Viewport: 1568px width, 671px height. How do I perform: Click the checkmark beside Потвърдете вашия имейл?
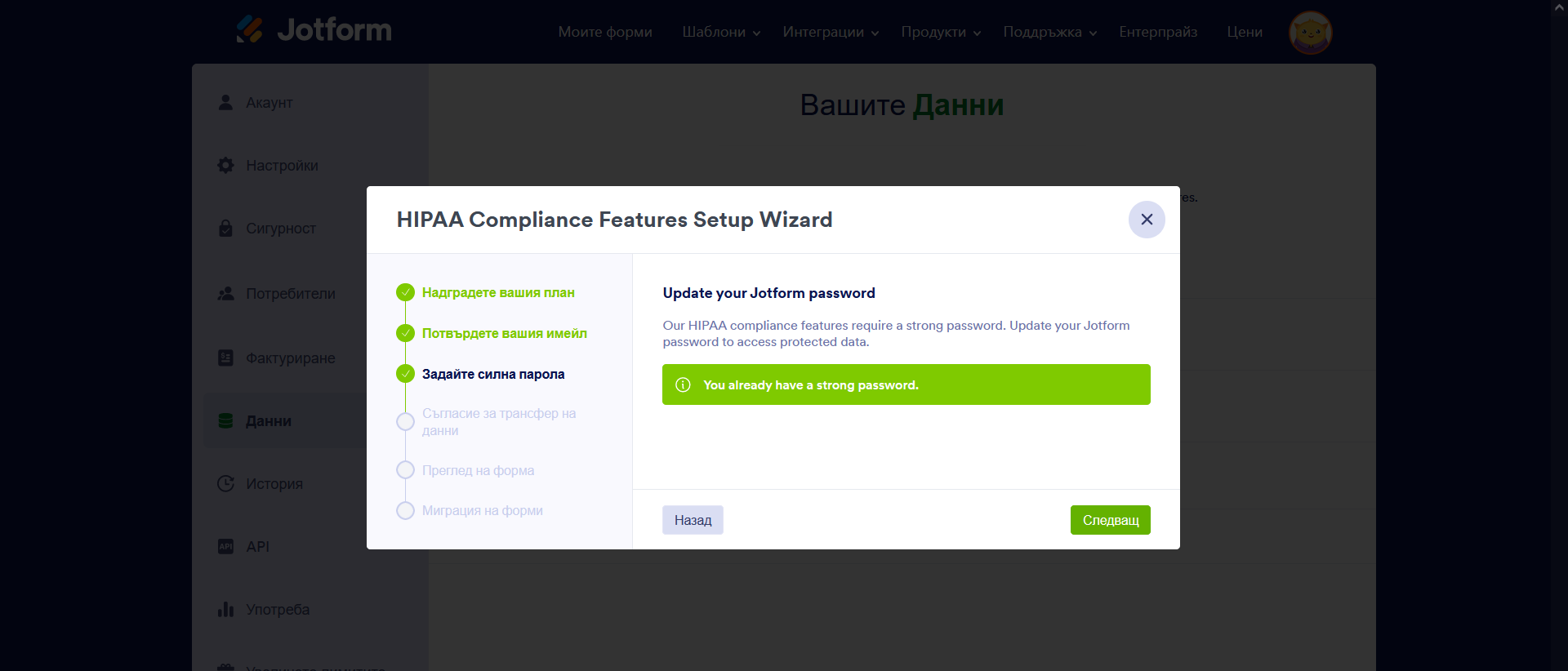(405, 333)
